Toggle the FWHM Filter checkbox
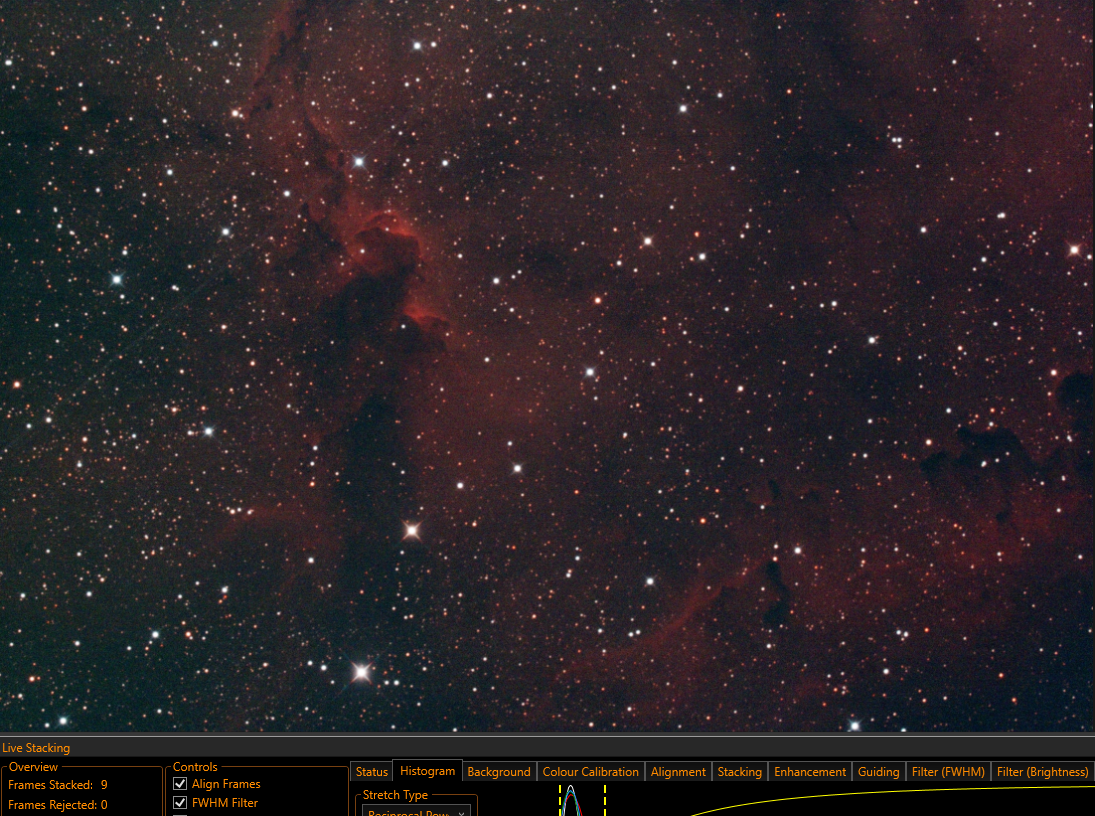Viewport: 1095px width, 816px height. coord(180,803)
